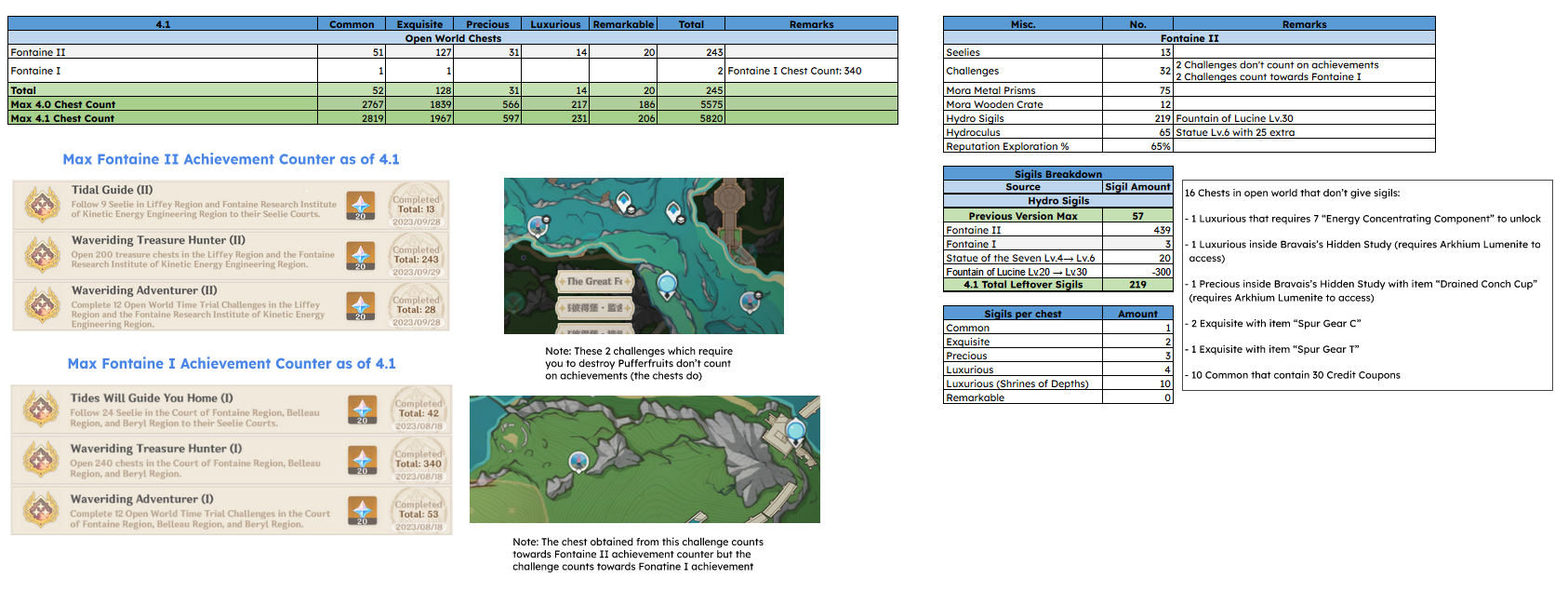Click "The Great F" location label on the map
Image resolution: width=1568 pixels, height=605 pixels.
point(594,281)
